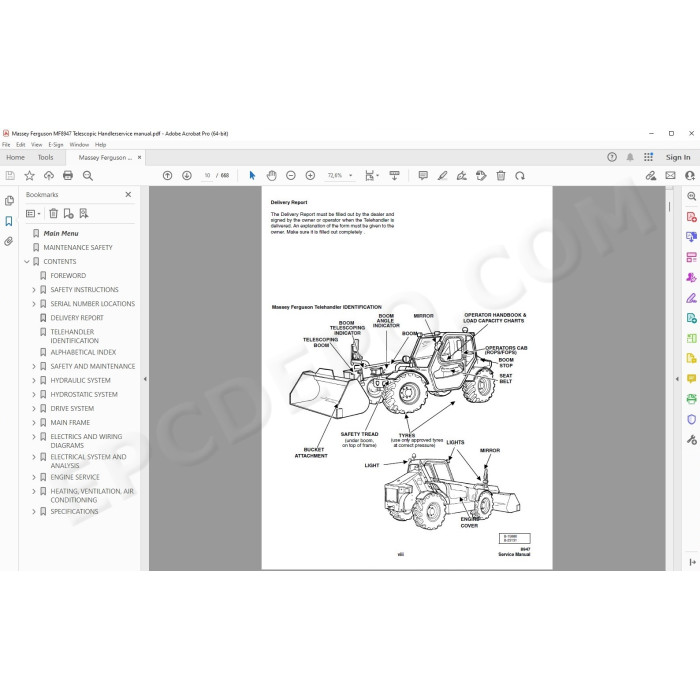Click the Sign In link
This screenshot has width=700, height=700.
click(678, 157)
